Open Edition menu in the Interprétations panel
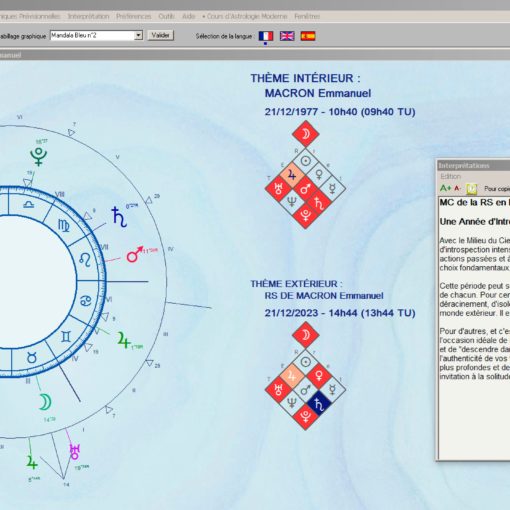The width and height of the screenshot is (510, 510). coord(451,176)
